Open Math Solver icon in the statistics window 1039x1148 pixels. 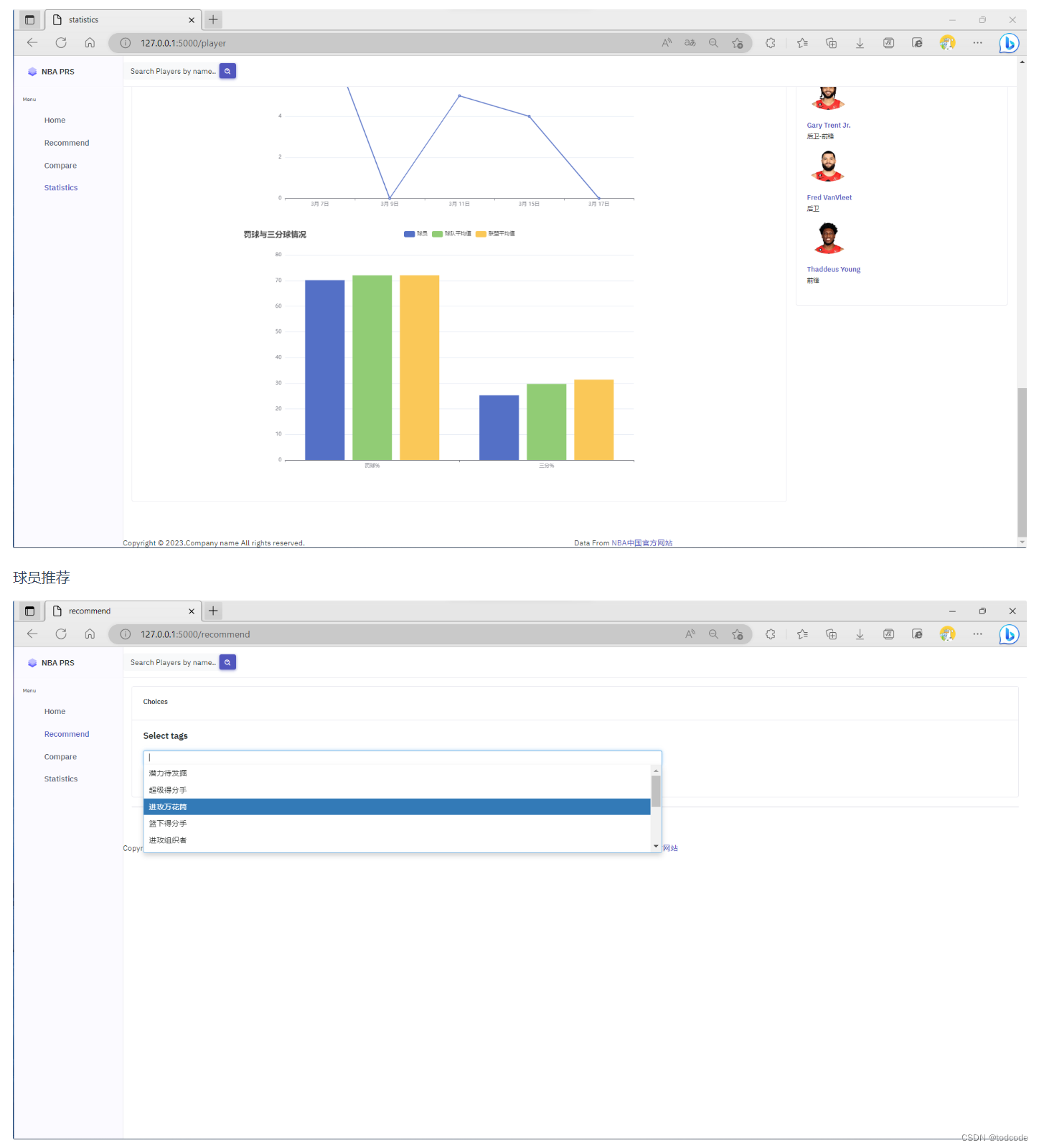tap(888, 43)
